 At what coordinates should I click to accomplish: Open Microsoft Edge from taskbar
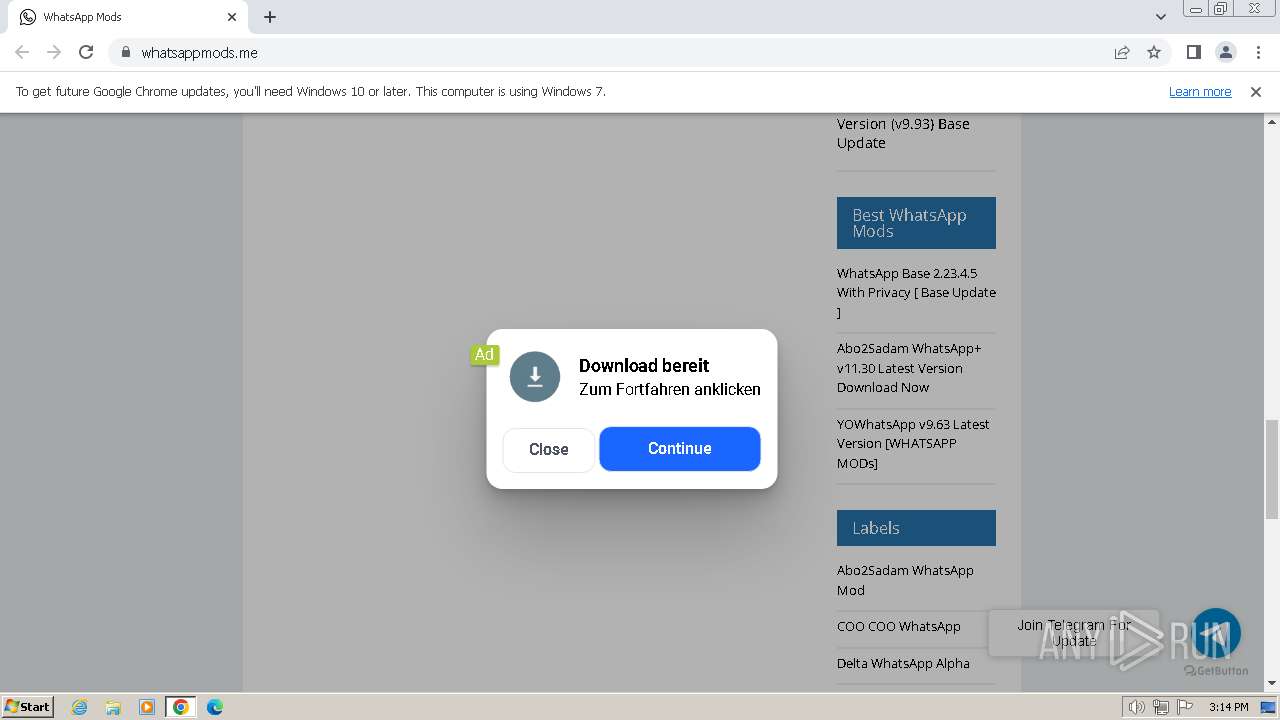coord(215,707)
